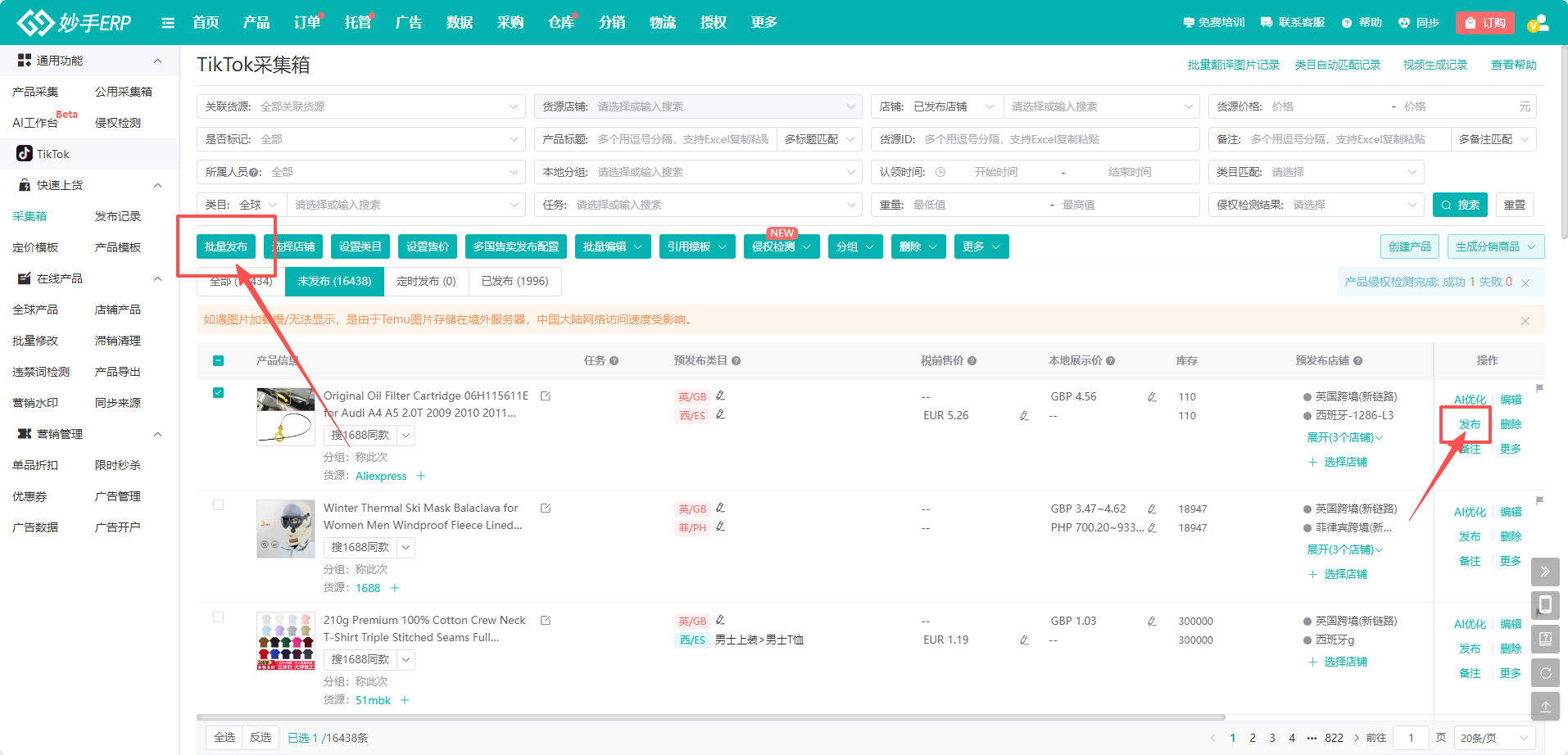1568x755 pixels.
Task: Toggle the select-all checkbox in table header
Action: click(218, 361)
